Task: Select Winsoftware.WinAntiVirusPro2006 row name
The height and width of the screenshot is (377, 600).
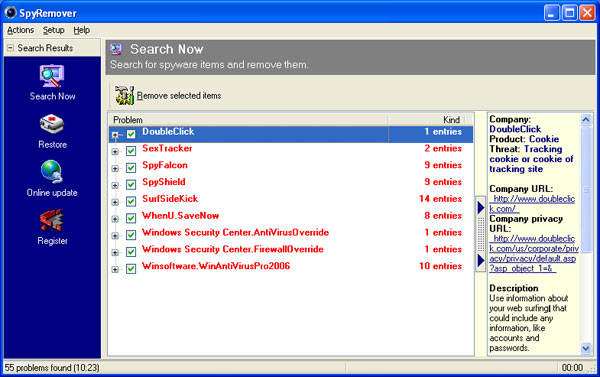Action: [216, 266]
